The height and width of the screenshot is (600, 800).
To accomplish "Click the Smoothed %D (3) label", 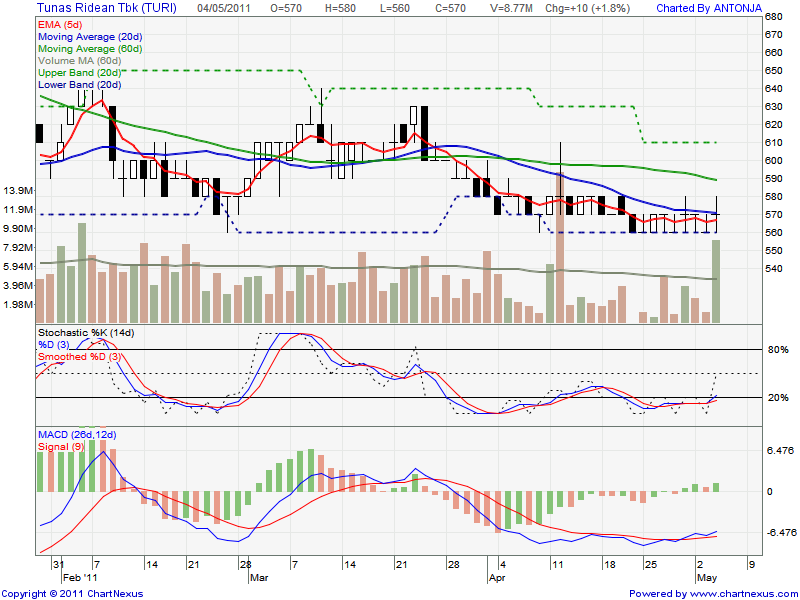I will click(80, 357).
